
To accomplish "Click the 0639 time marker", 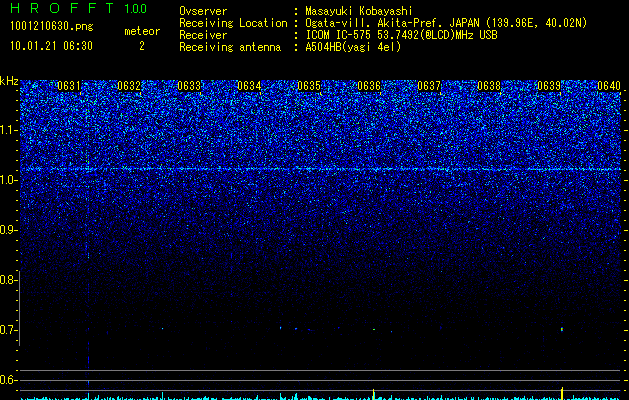I will [x=549, y=86].
